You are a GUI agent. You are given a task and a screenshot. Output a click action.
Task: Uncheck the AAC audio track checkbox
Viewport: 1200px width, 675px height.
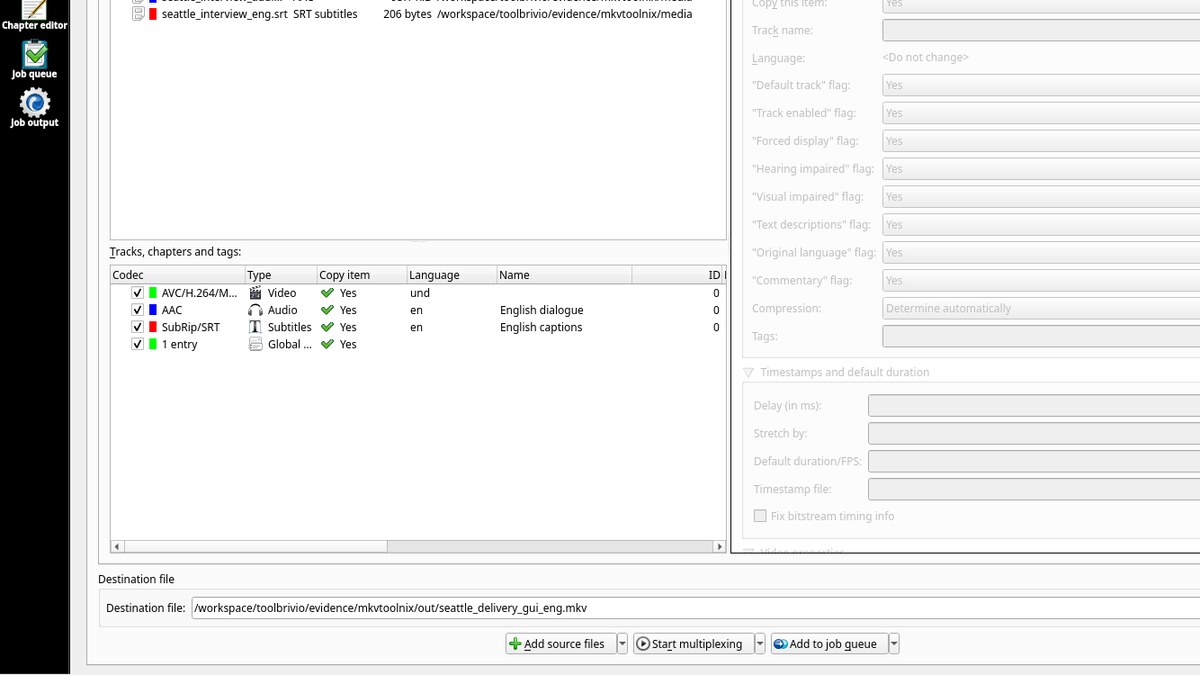(x=138, y=310)
